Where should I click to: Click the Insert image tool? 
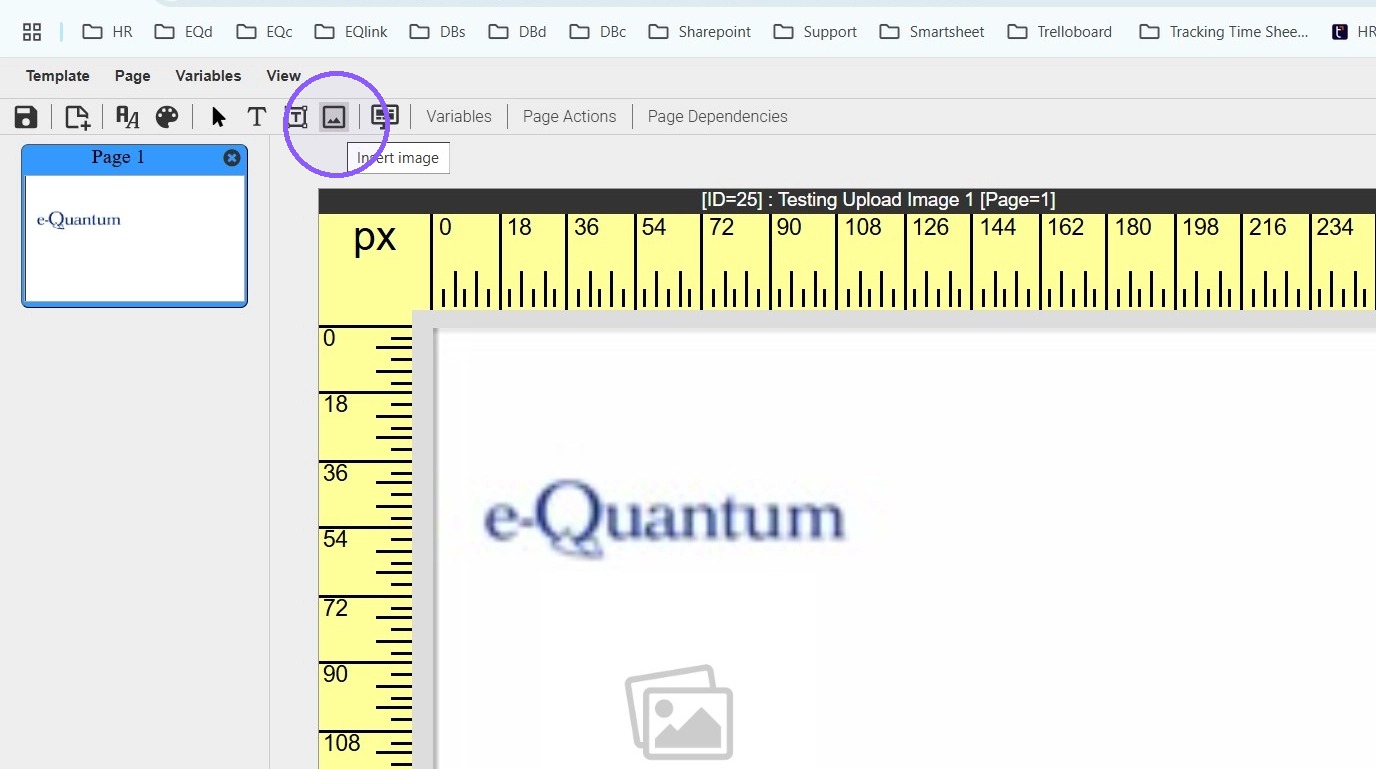click(334, 117)
